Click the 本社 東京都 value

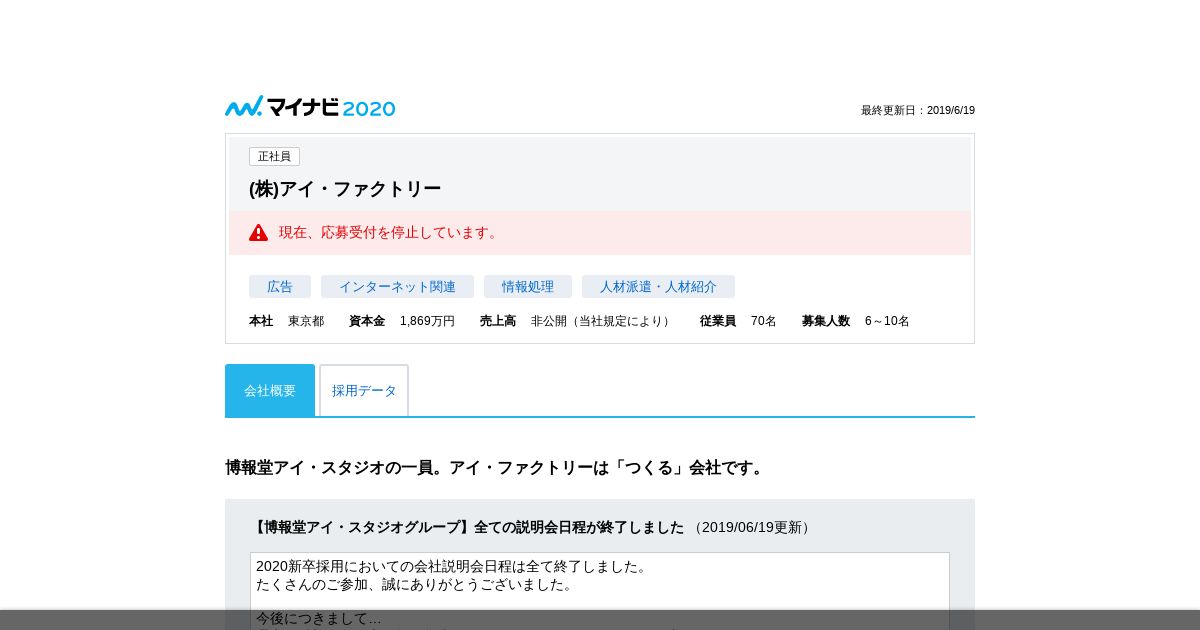tap(306, 321)
